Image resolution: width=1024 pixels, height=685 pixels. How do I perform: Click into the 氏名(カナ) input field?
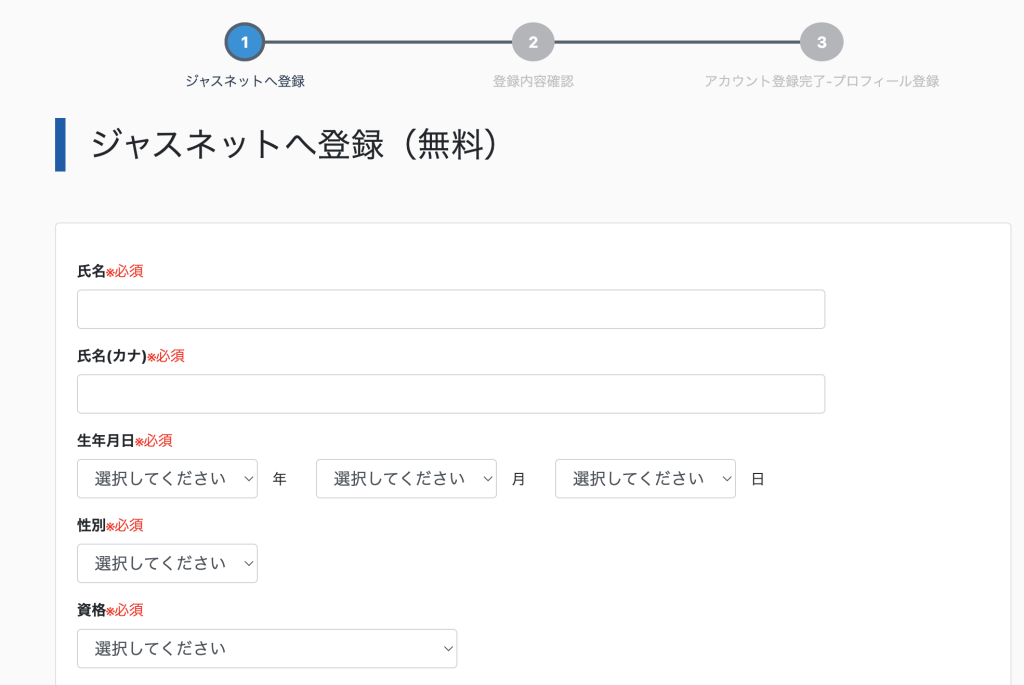450,394
